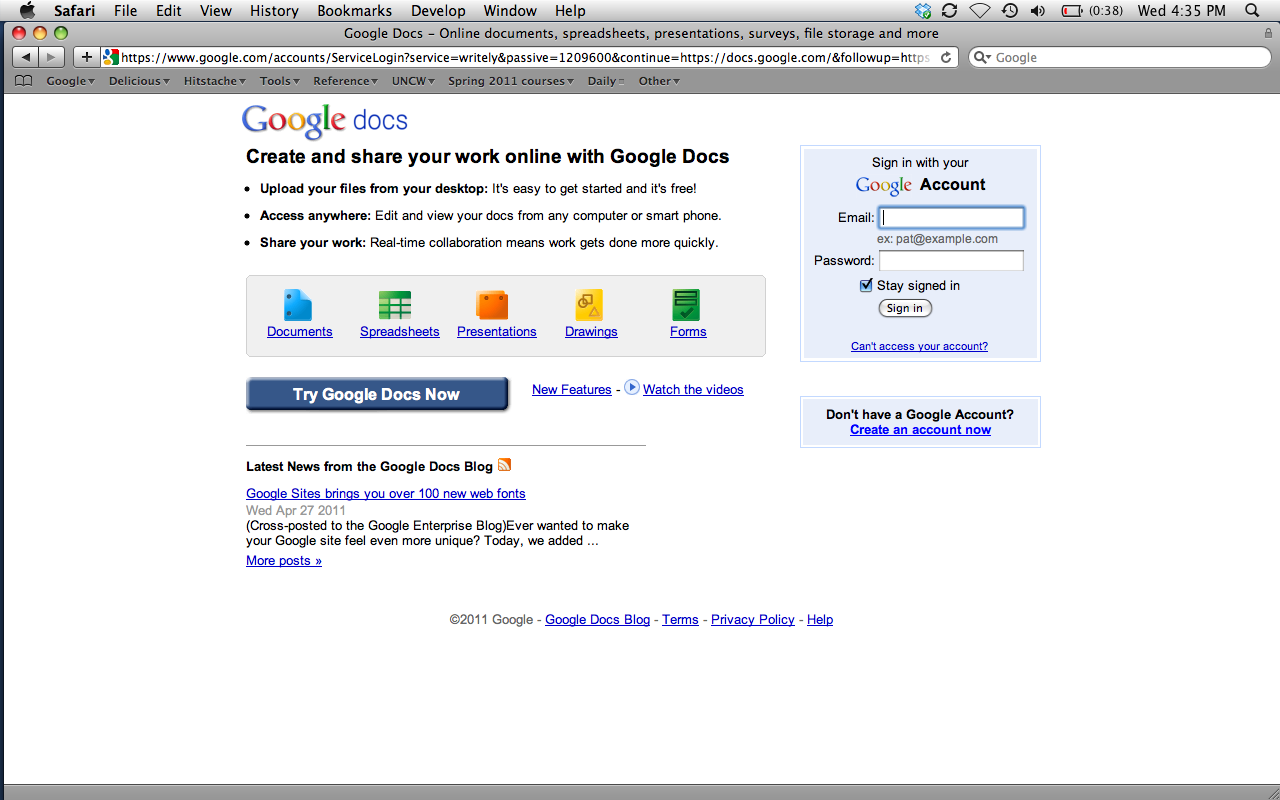
Task: Expand the Hitstache bookmarks folder
Action: click(215, 81)
